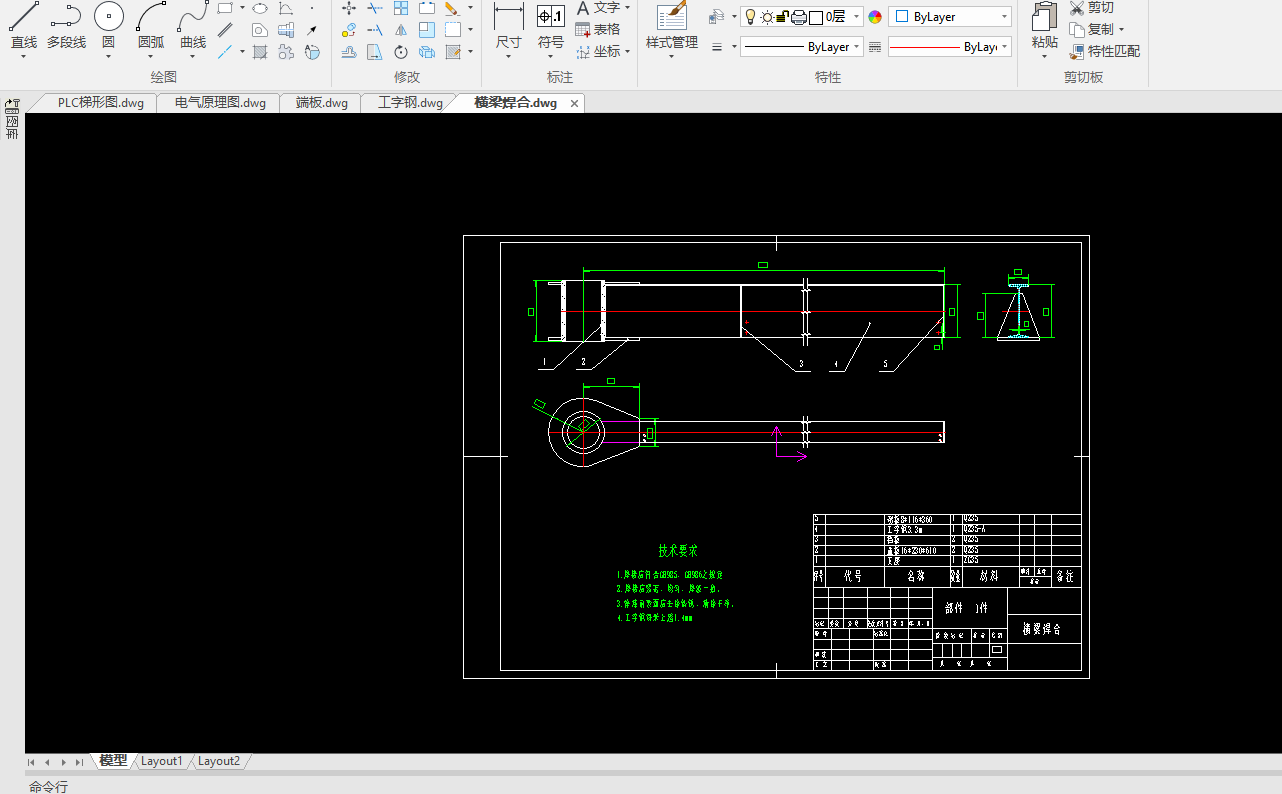This screenshot has width=1282, height=794.
Task: Open the 样式管理 style manager
Action: (671, 26)
